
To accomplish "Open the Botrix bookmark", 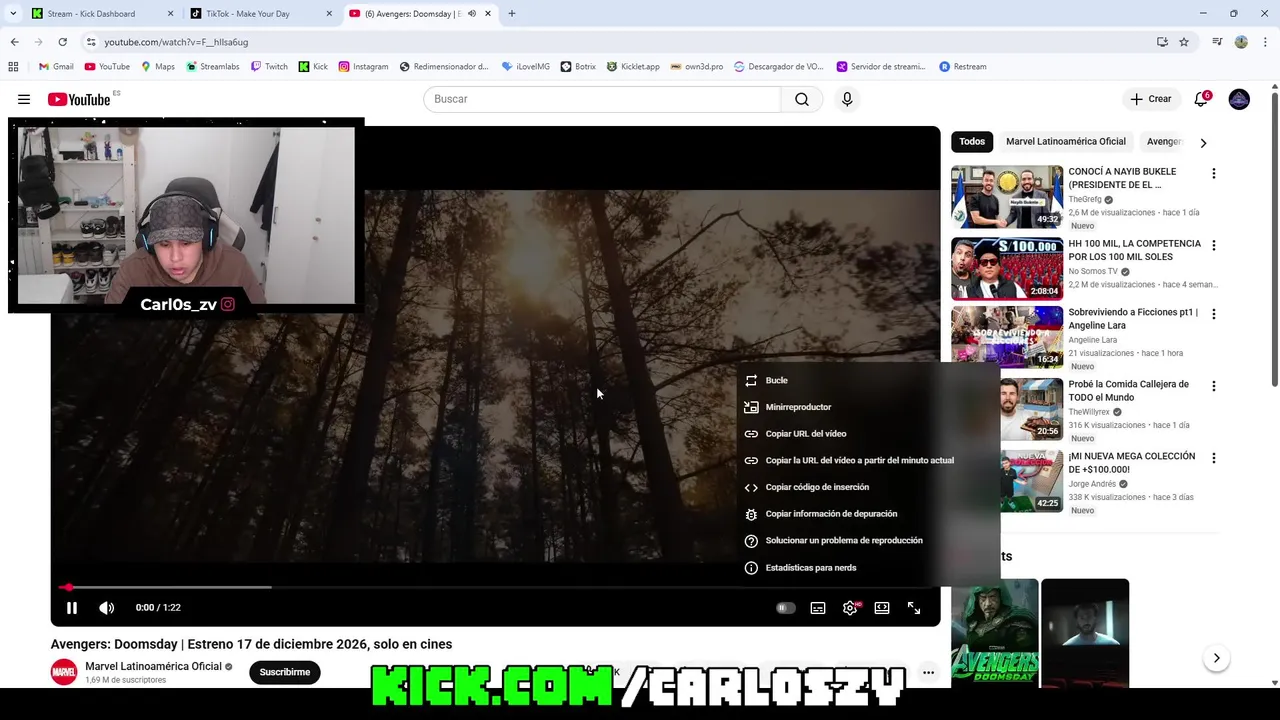I will tap(578, 67).
